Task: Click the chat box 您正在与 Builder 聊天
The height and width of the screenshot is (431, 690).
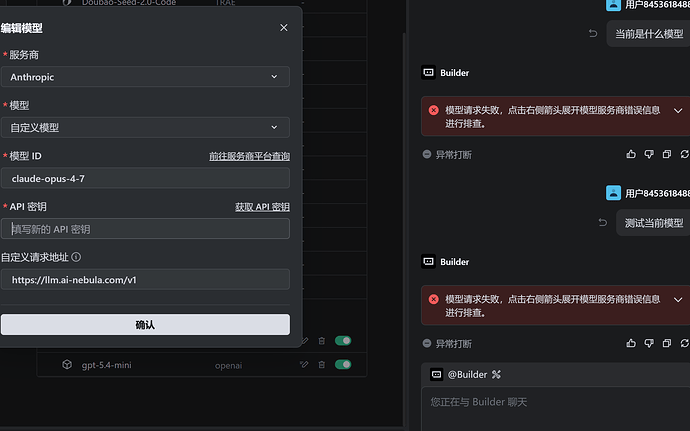Action: tap(555, 409)
